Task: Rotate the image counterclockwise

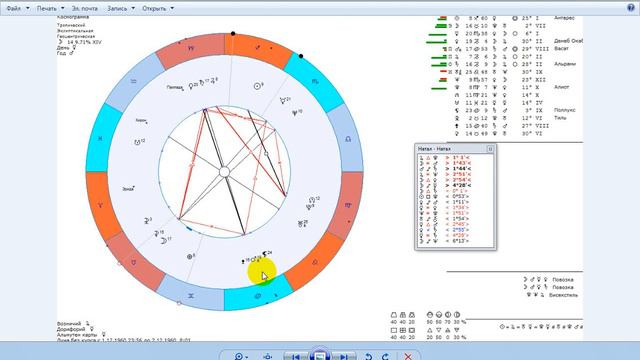Action: tap(368, 357)
